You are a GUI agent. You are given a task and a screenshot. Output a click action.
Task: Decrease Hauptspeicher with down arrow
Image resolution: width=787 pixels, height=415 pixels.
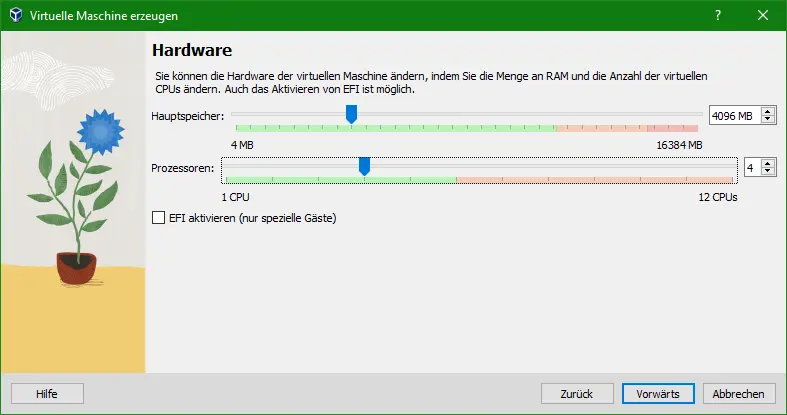pos(767,119)
